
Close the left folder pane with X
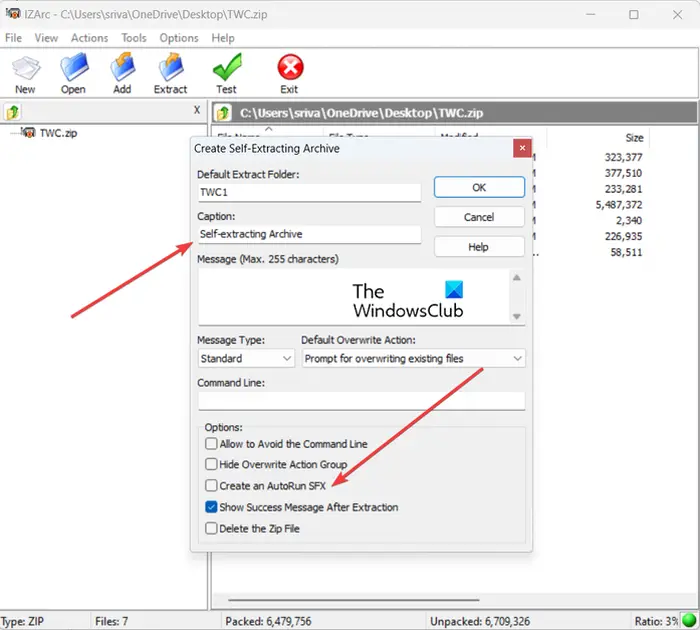[x=197, y=110]
